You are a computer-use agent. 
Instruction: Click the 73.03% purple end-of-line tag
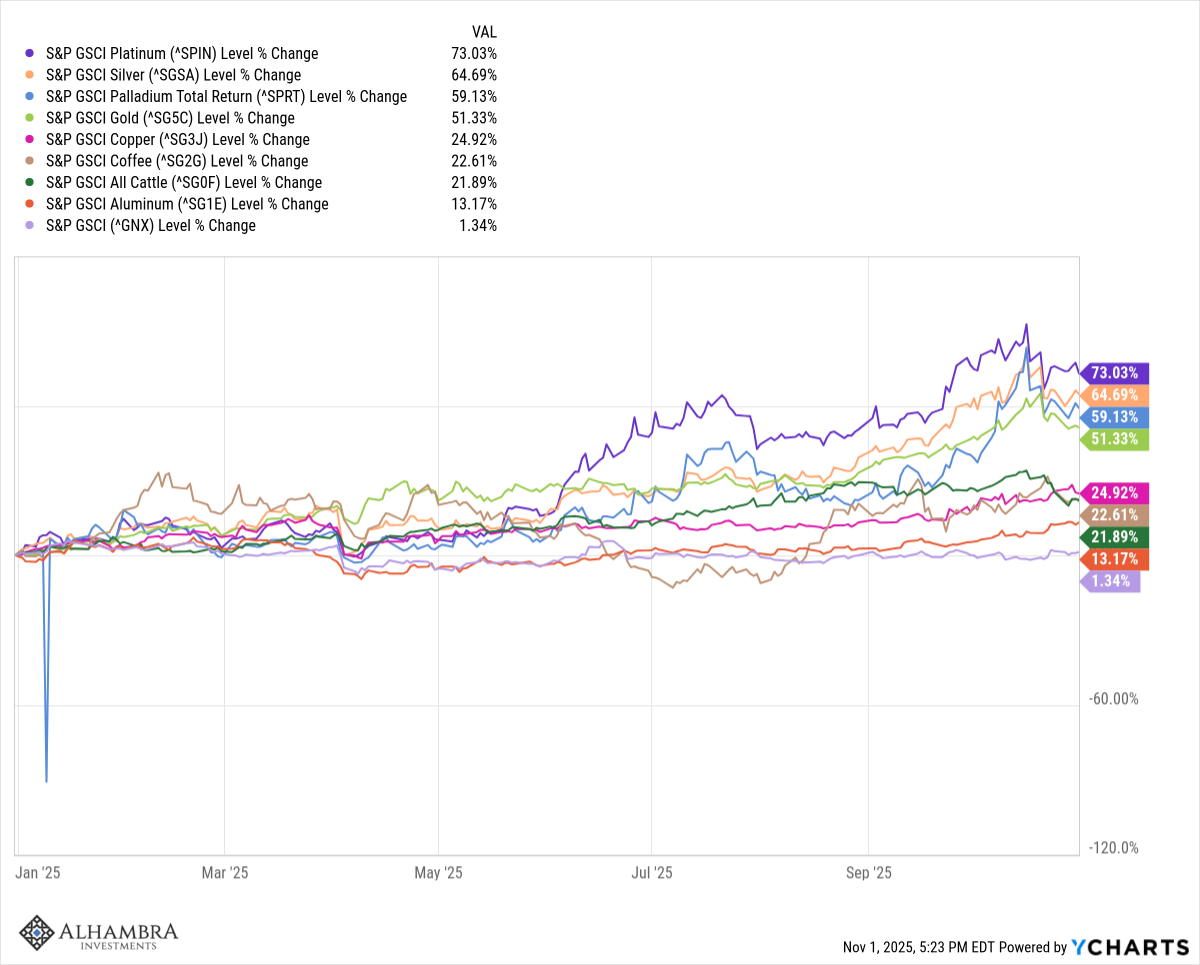tap(1116, 373)
